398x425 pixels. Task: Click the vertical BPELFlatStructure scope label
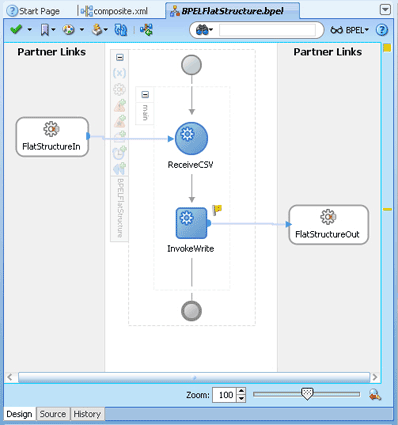(x=120, y=208)
